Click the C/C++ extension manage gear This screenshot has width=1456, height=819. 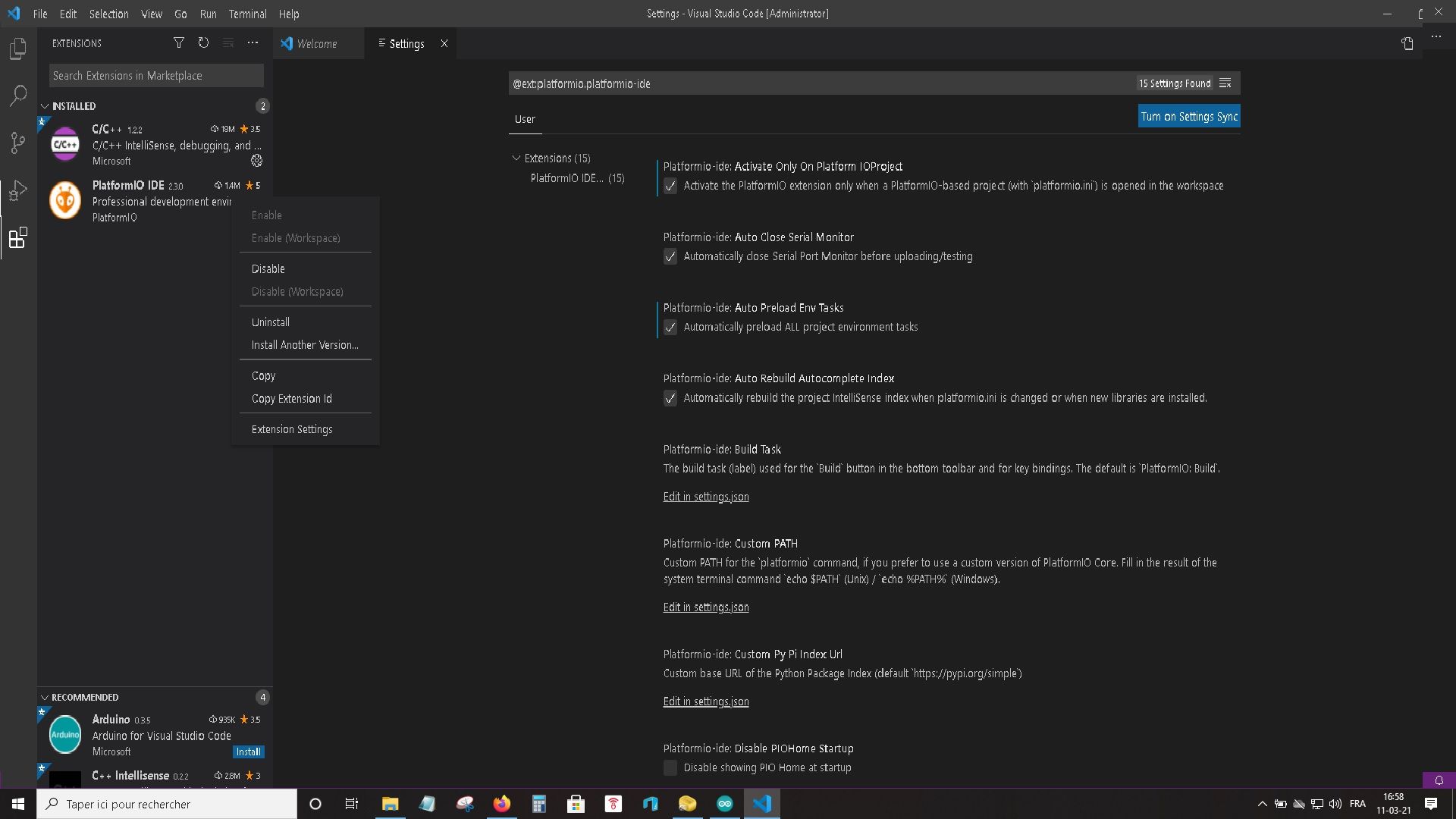[x=257, y=161]
